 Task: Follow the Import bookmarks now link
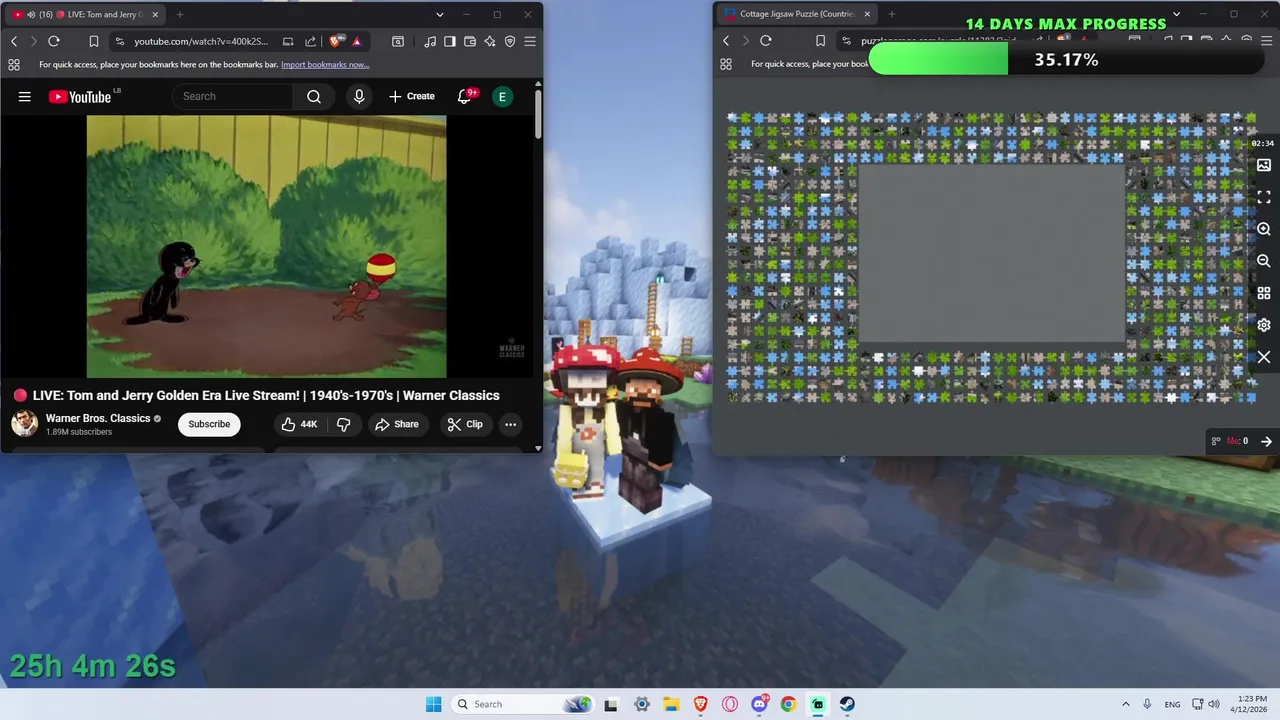[x=325, y=65]
